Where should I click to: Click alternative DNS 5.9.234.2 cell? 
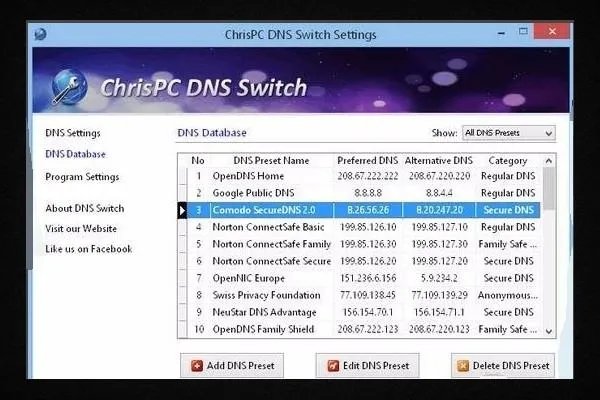coord(439,278)
